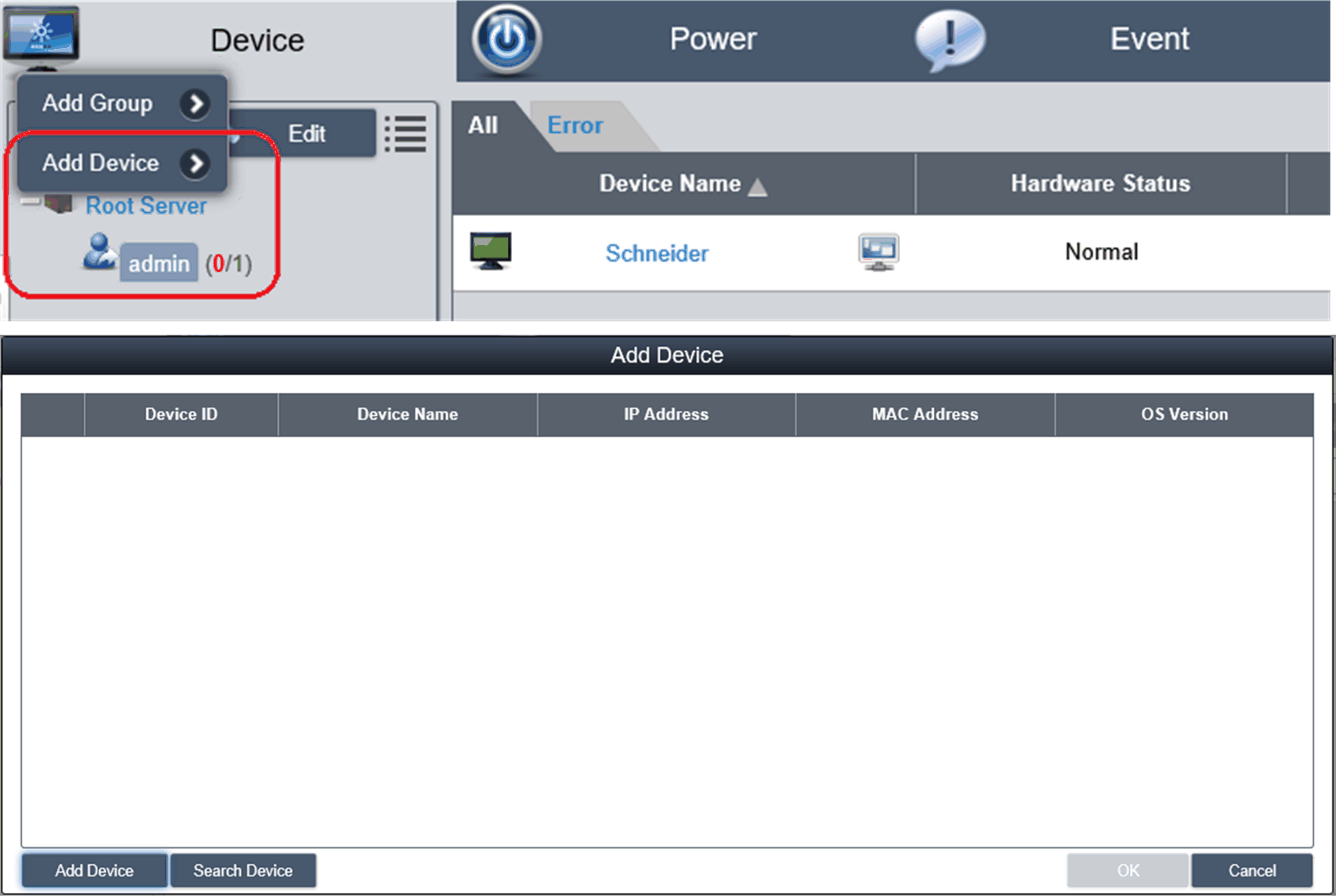Click the list view icon beside Edit

tap(405, 133)
